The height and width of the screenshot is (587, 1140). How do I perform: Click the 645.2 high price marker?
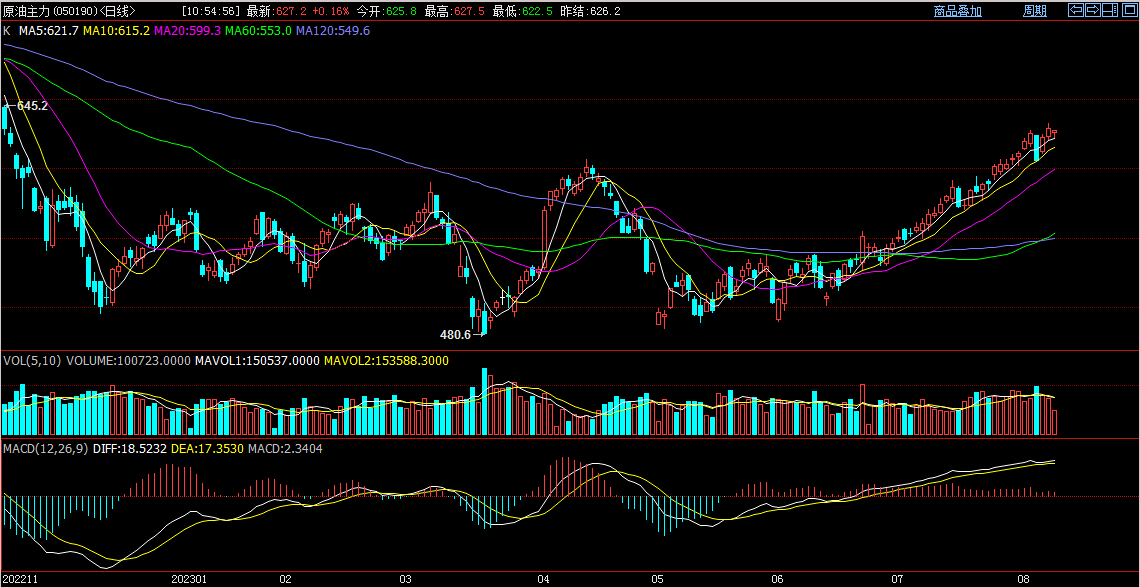pos(32,105)
